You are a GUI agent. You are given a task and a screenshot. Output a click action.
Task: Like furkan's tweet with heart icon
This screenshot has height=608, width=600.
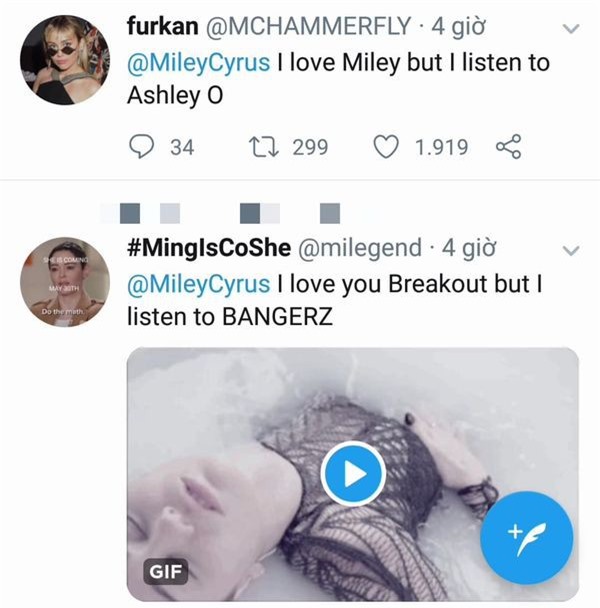(385, 147)
